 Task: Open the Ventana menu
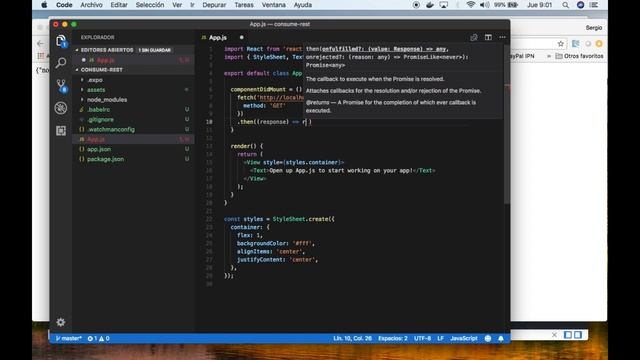click(x=273, y=5)
